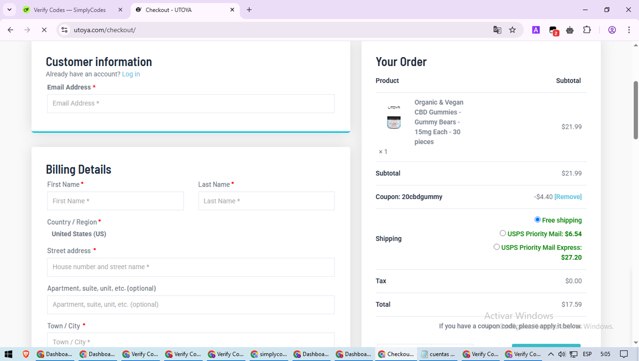Open the translate page icon
The height and width of the screenshot is (361, 639).
[497, 30]
